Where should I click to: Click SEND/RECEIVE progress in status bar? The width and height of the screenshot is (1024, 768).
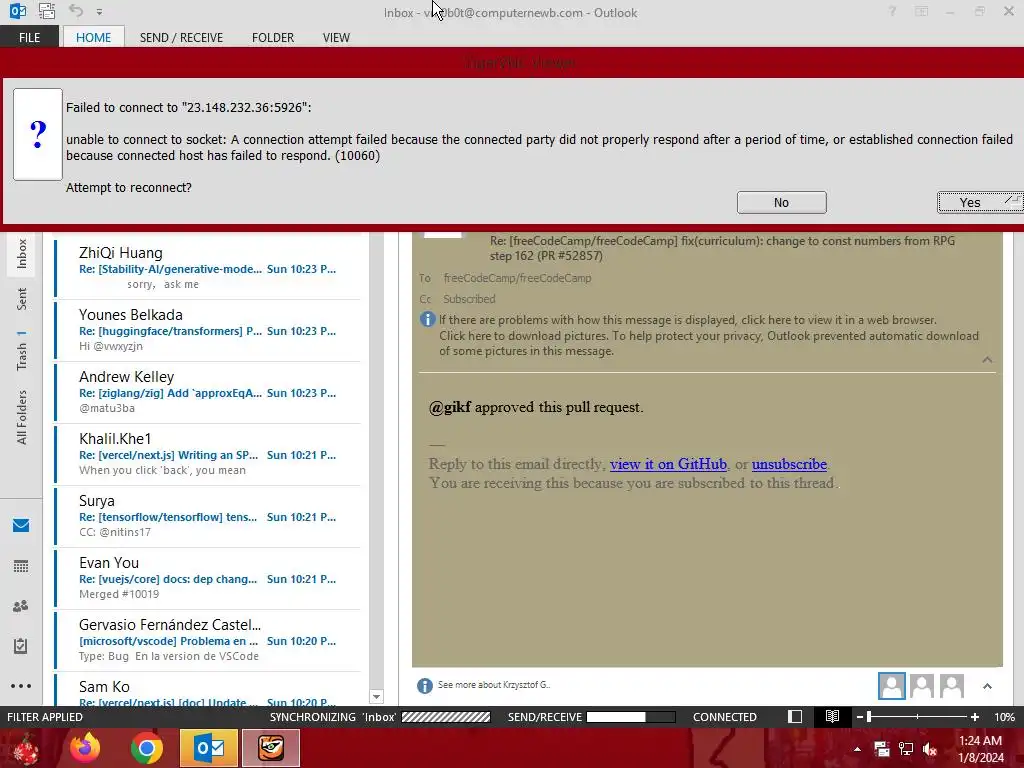tap(591, 717)
